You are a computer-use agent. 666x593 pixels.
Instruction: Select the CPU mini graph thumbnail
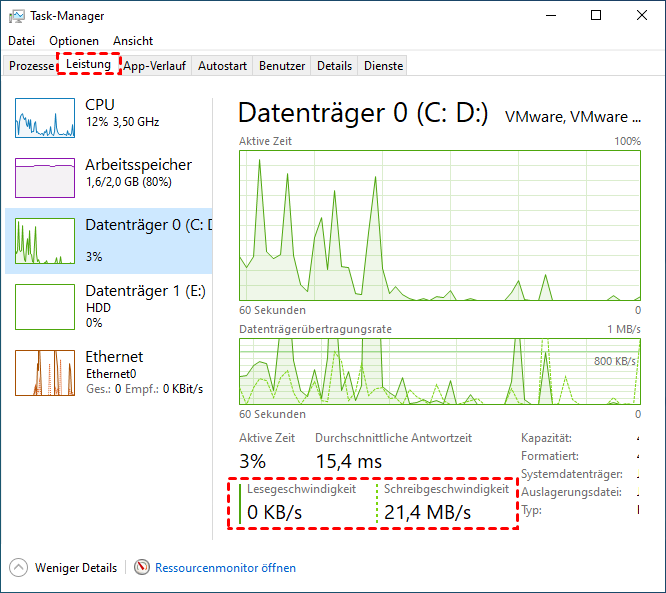click(45, 118)
